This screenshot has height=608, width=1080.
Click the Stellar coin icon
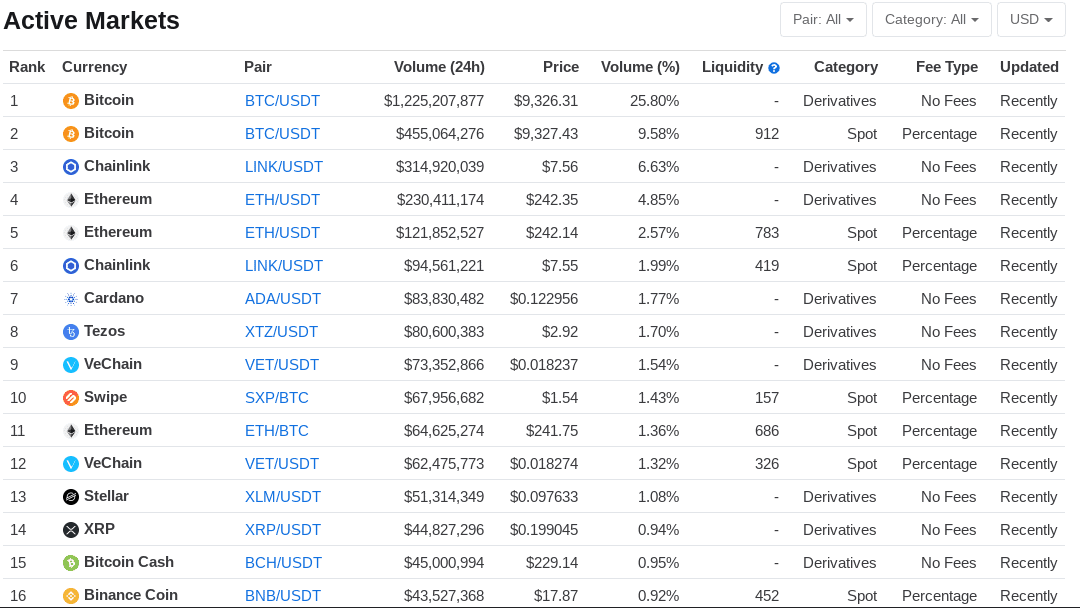tap(71, 497)
